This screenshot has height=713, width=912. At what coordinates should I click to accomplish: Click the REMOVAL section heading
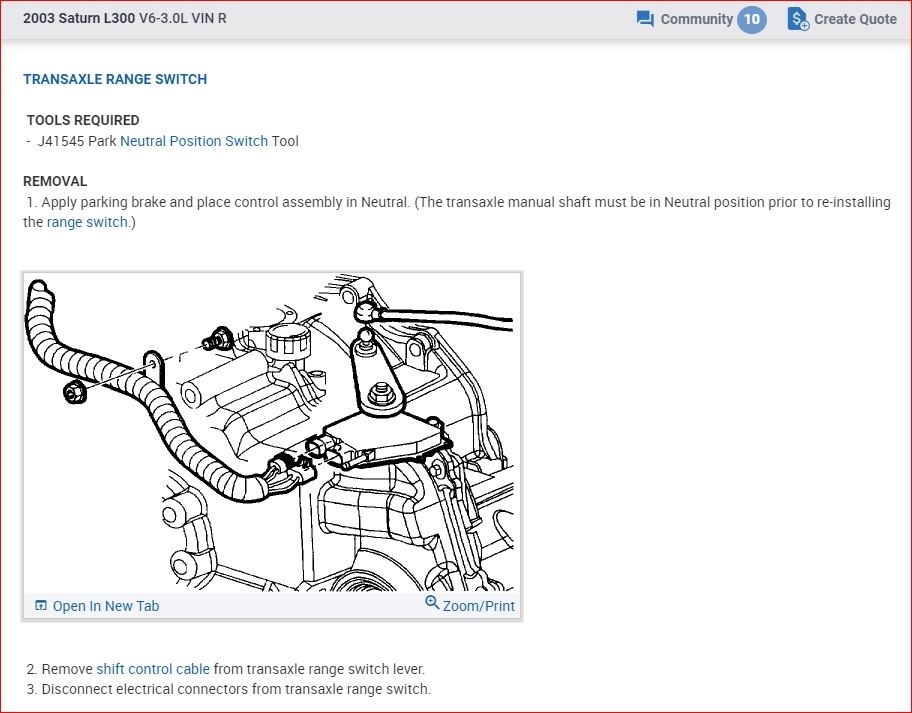click(55, 181)
